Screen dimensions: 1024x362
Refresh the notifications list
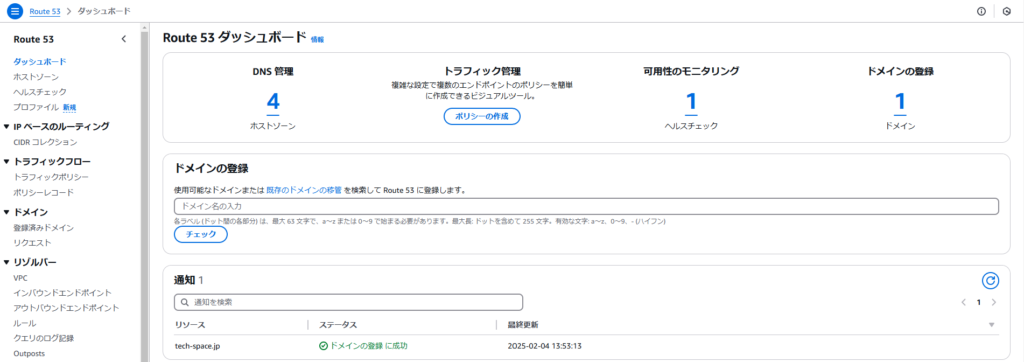click(991, 280)
